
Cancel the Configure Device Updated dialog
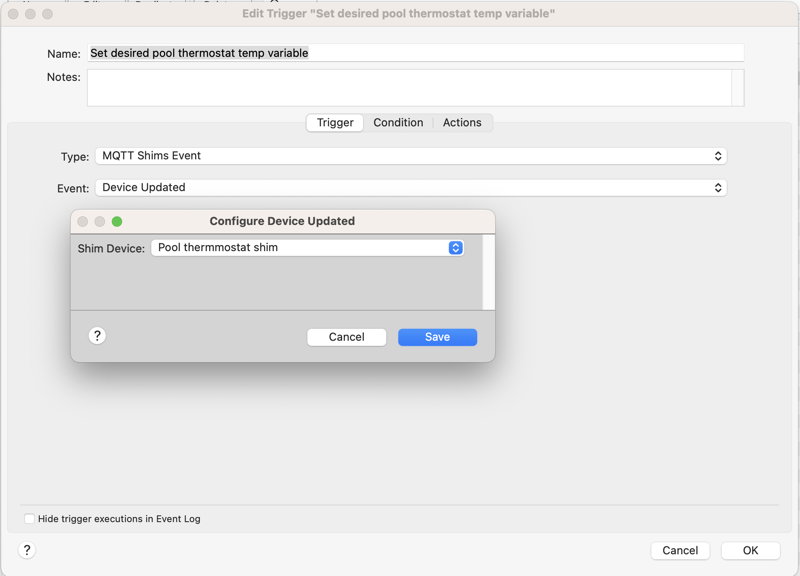346,337
